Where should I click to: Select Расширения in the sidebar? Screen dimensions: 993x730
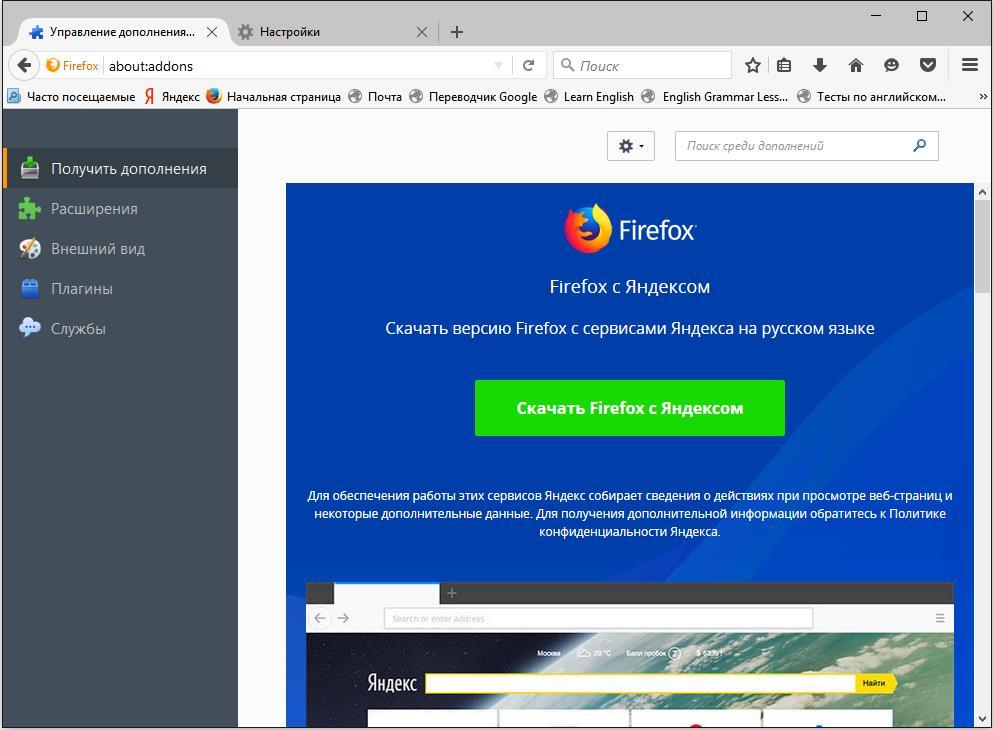click(x=94, y=209)
